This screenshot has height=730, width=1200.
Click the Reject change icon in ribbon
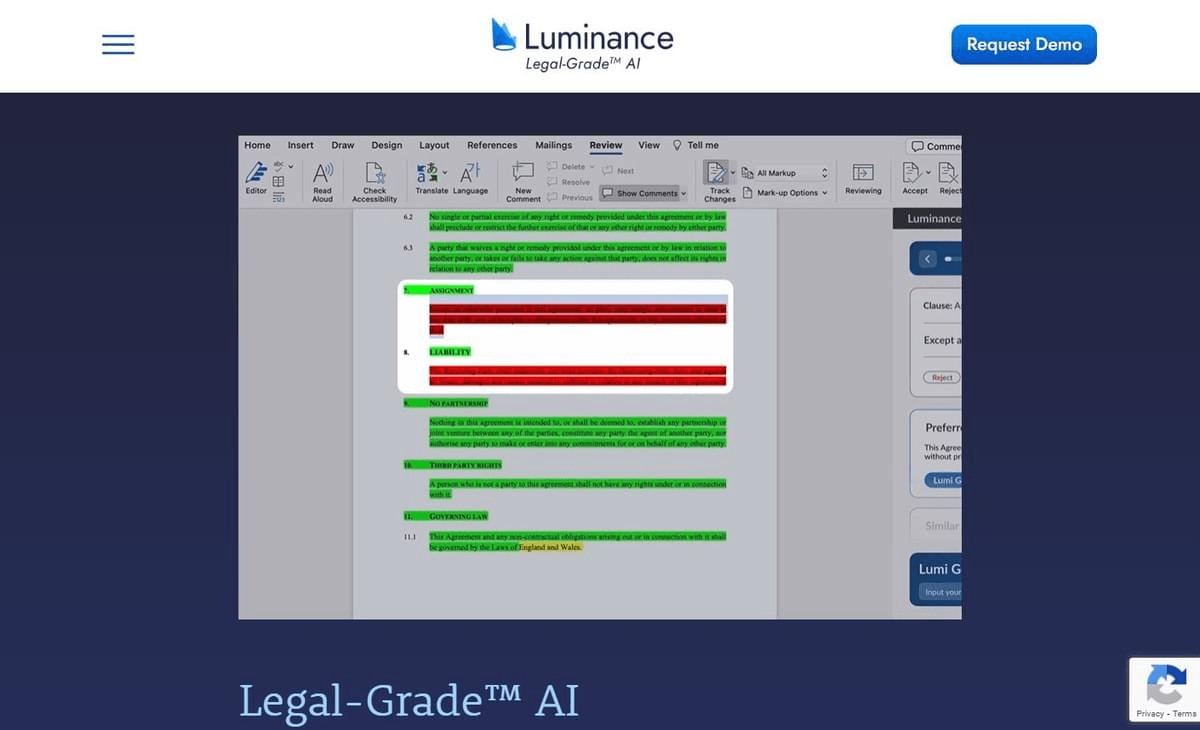coord(949,173)
